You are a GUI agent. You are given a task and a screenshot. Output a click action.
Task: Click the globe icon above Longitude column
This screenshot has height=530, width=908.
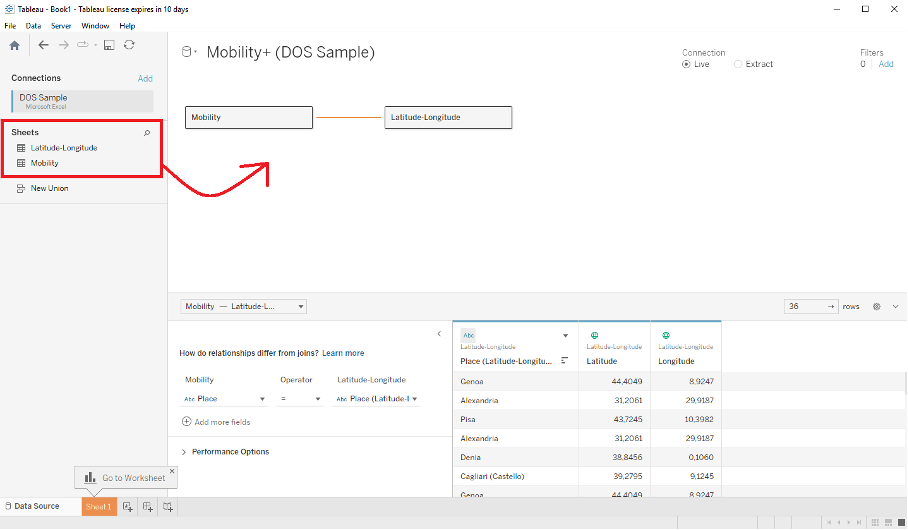pyautogui.click(x=666, y=335)
